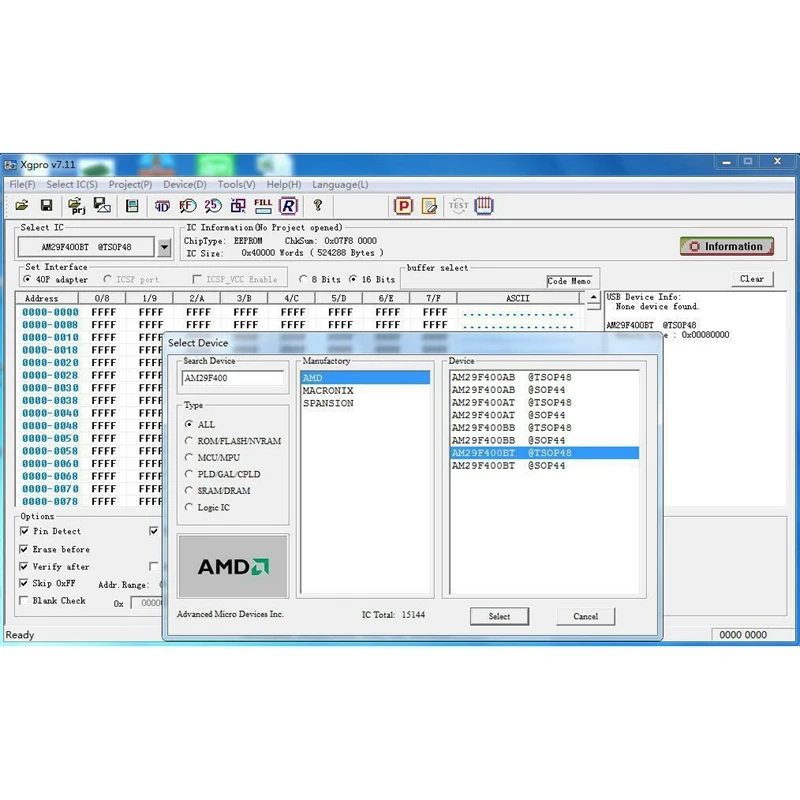Select PLD/GAL/CPLD type radio
800x800 pixels.
pyautogui.click(x=189, y=474)
